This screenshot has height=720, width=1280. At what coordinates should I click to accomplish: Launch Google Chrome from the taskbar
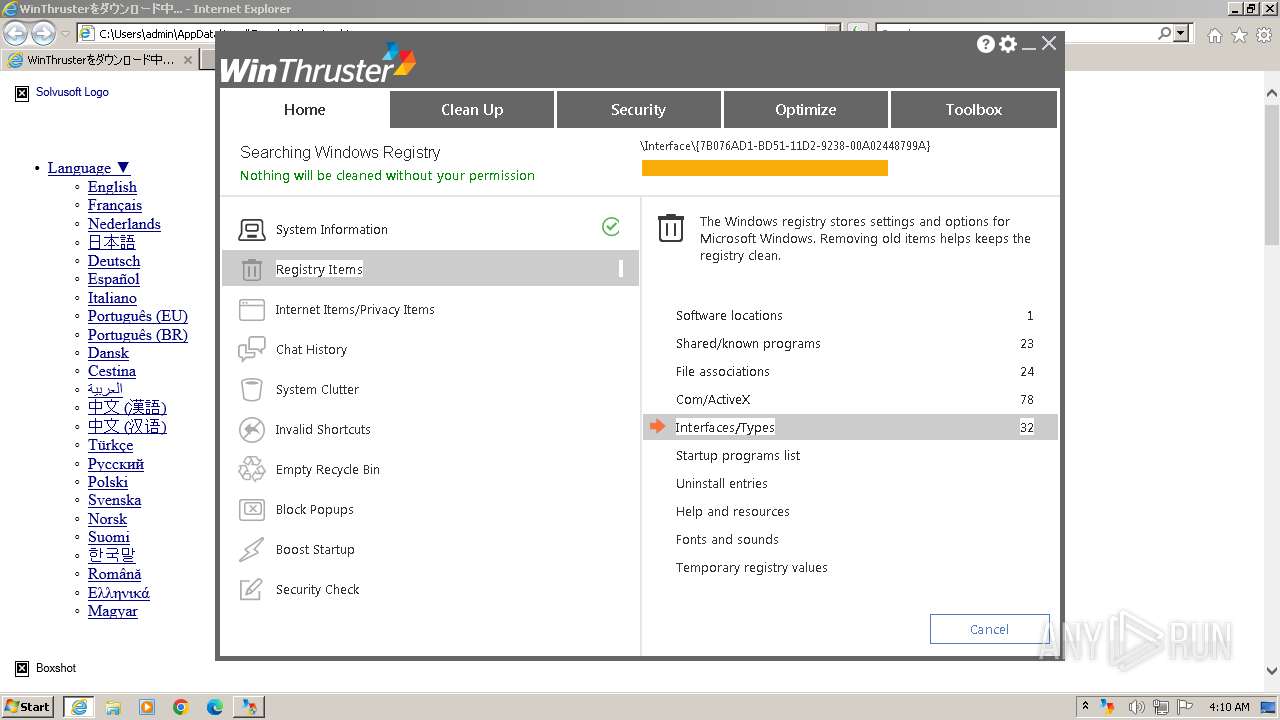coord(181,707)
